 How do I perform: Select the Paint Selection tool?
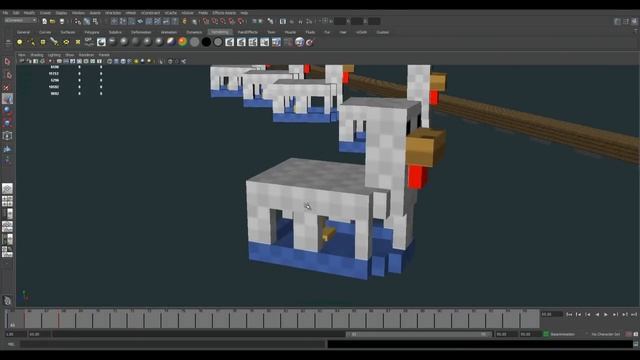pos(7,87)
